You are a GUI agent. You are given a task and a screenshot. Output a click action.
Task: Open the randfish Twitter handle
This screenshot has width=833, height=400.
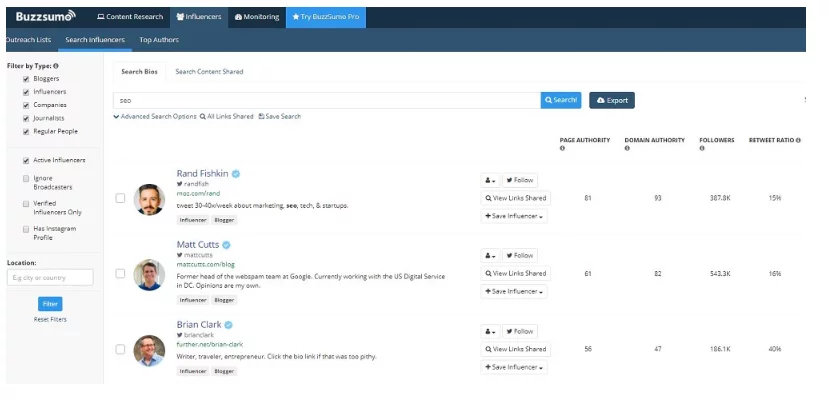(x=193, y=184)
